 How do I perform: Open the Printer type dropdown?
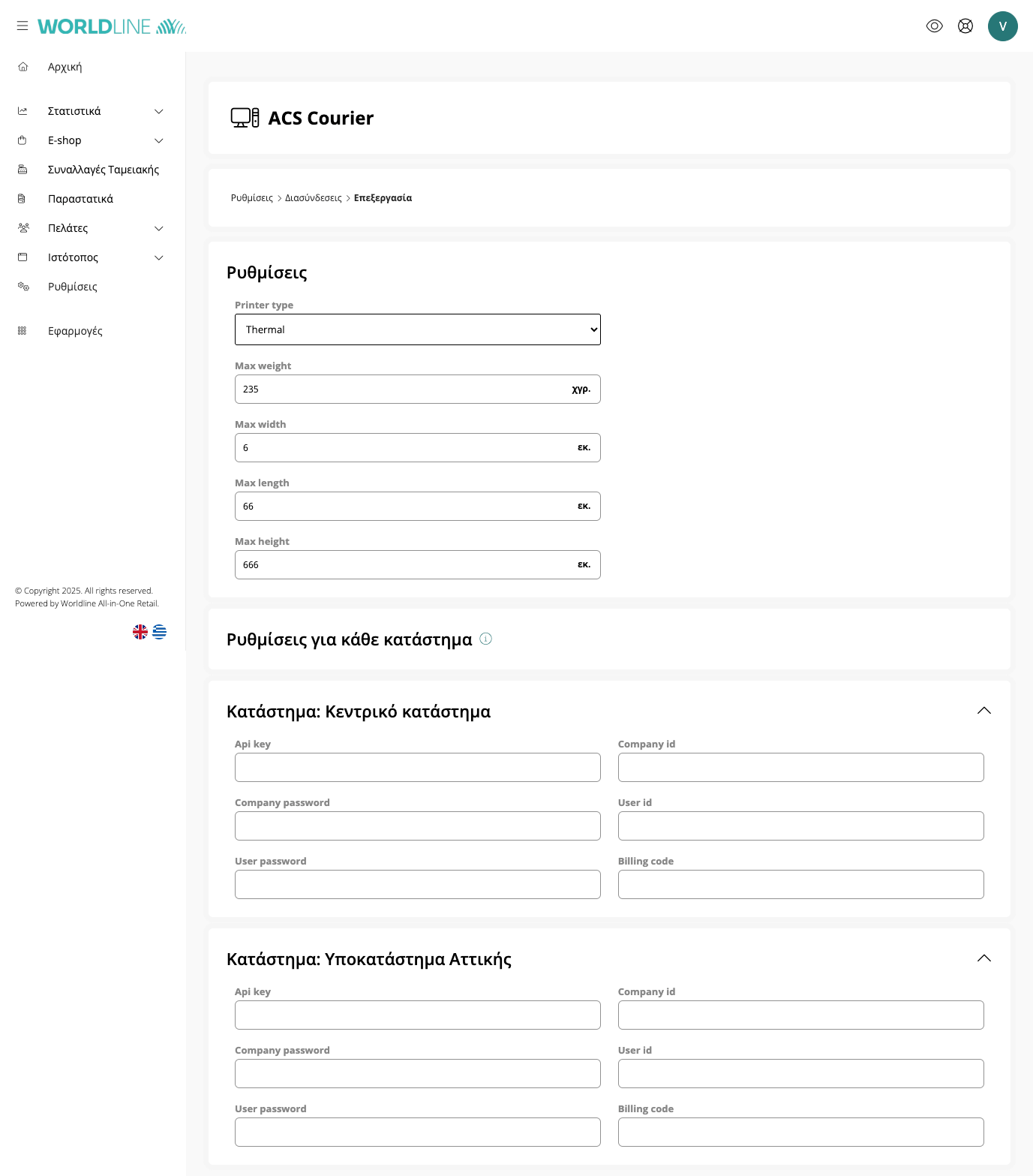tap(417, 329)
